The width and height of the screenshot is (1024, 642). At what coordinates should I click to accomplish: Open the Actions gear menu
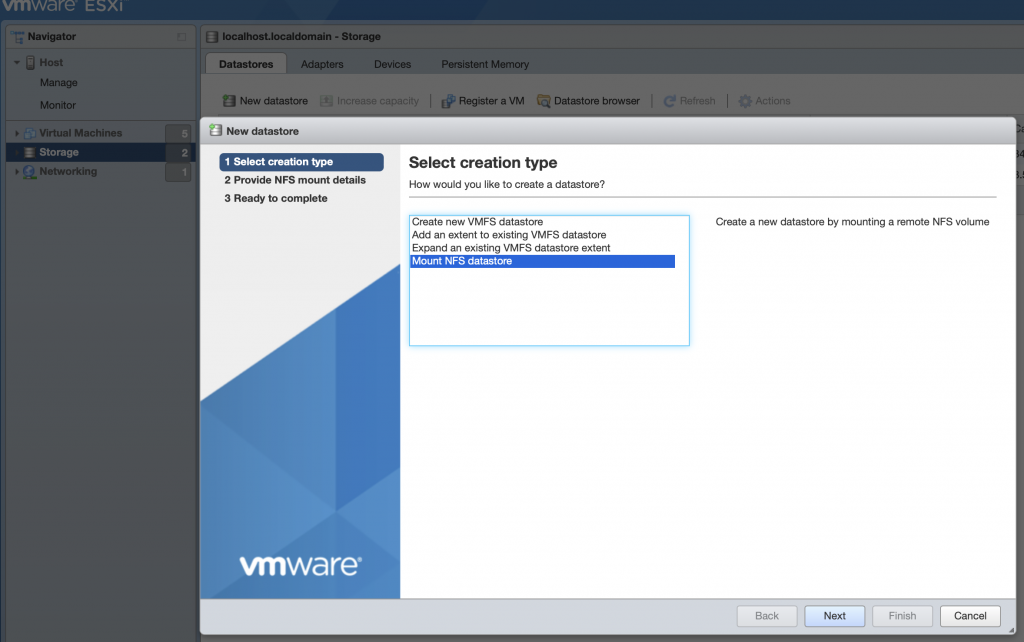pyautogui.click(x=745, y=101)
